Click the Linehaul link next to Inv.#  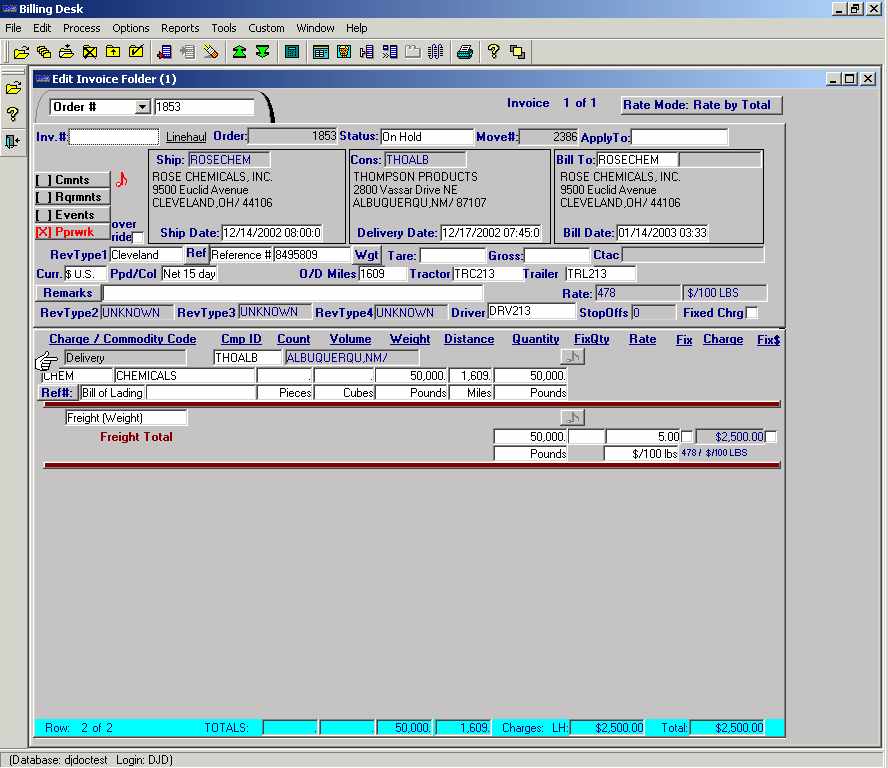tap(186, 137)
